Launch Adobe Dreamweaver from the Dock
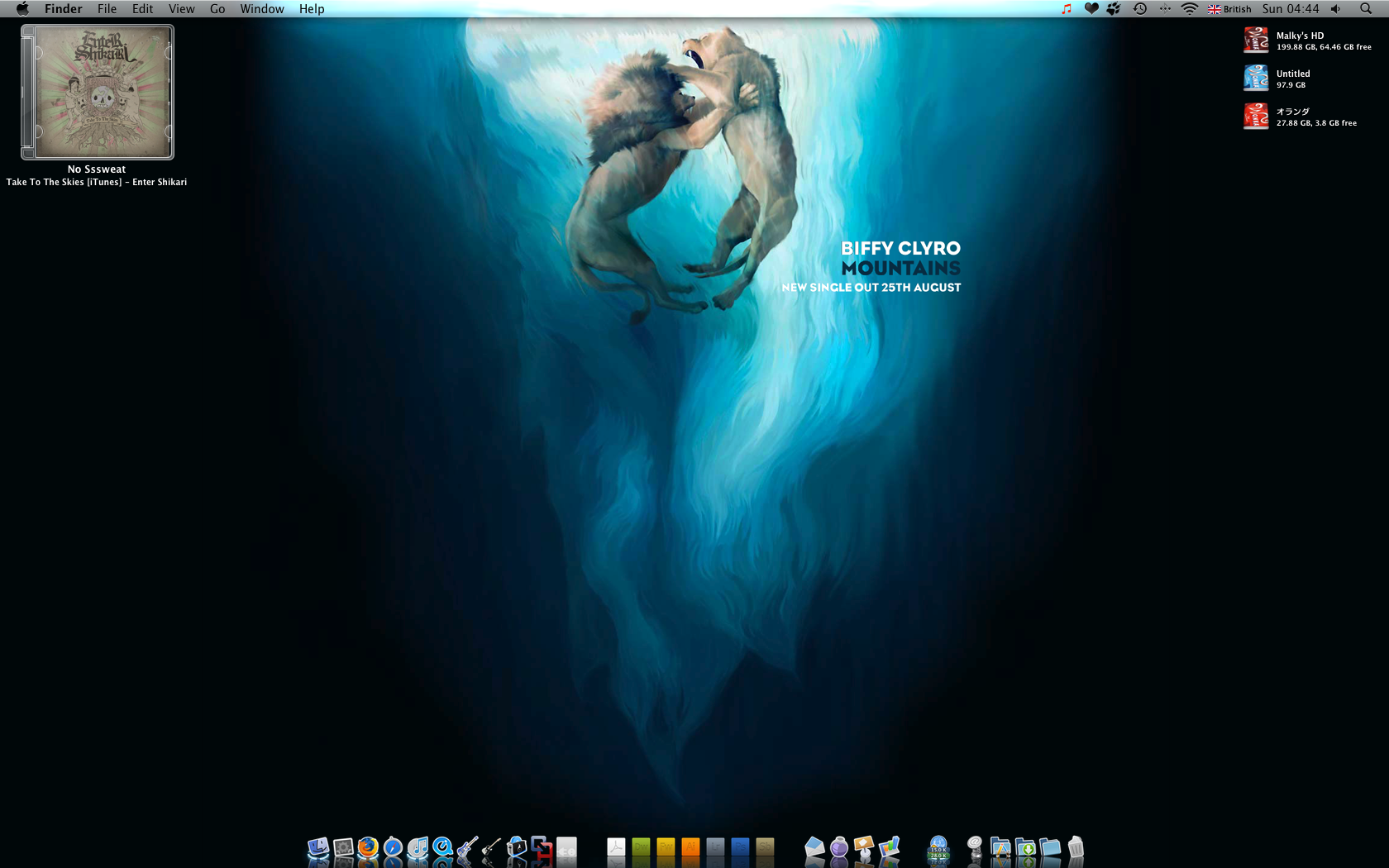This screenshot has width=1389, height=868. tap(641, 848)
